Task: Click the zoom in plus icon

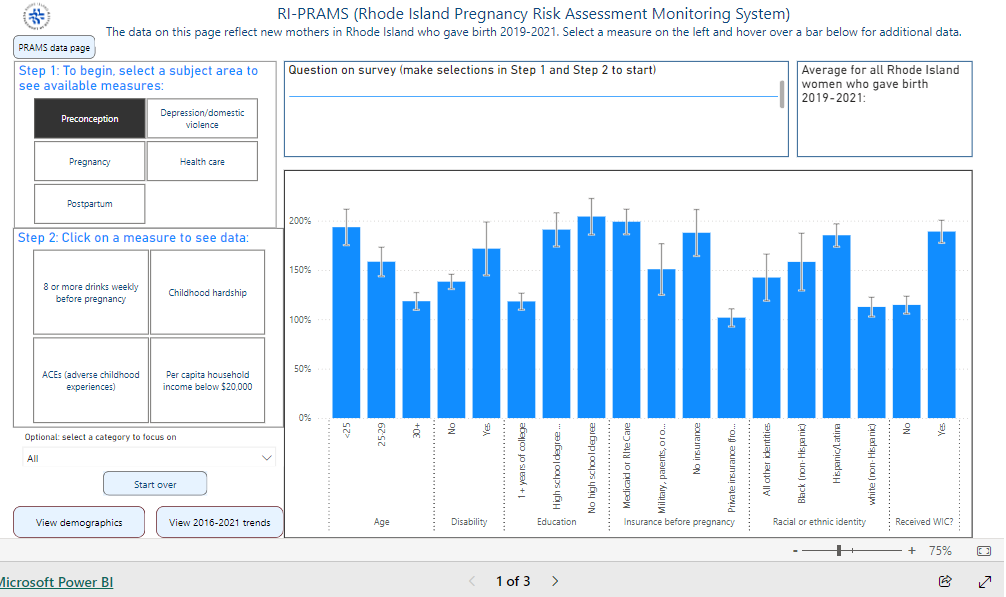Action: tap(912, 551)
